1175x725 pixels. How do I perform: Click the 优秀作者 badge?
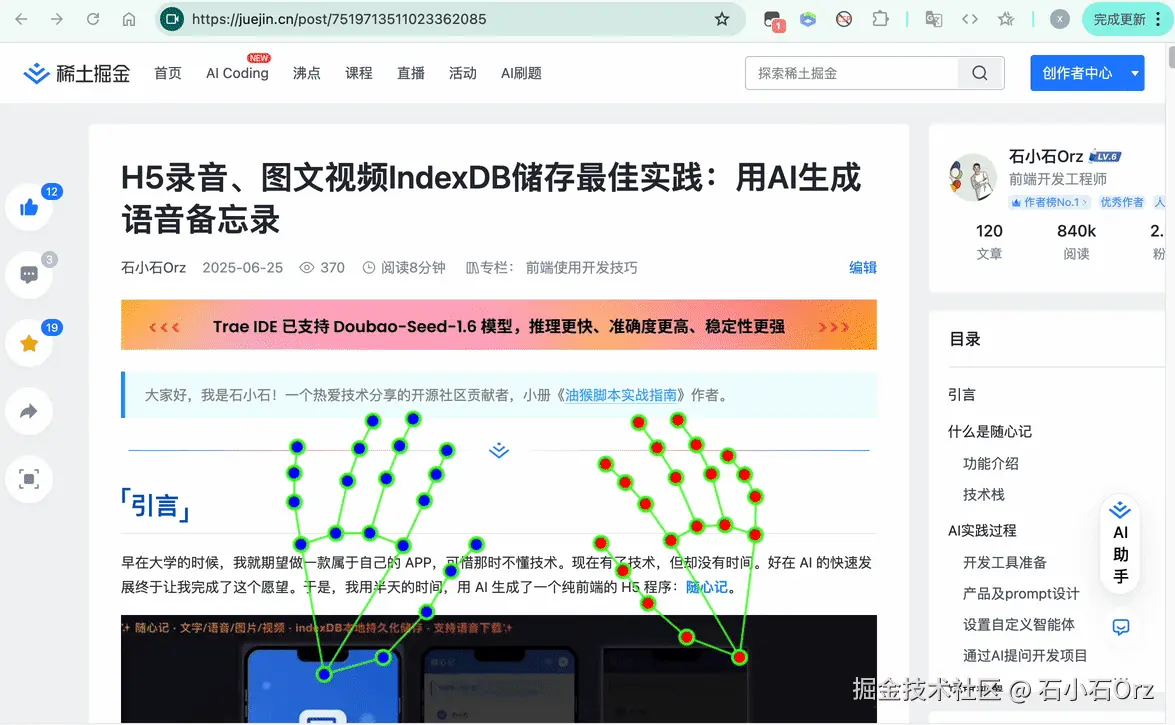(x=1122, y=202)
